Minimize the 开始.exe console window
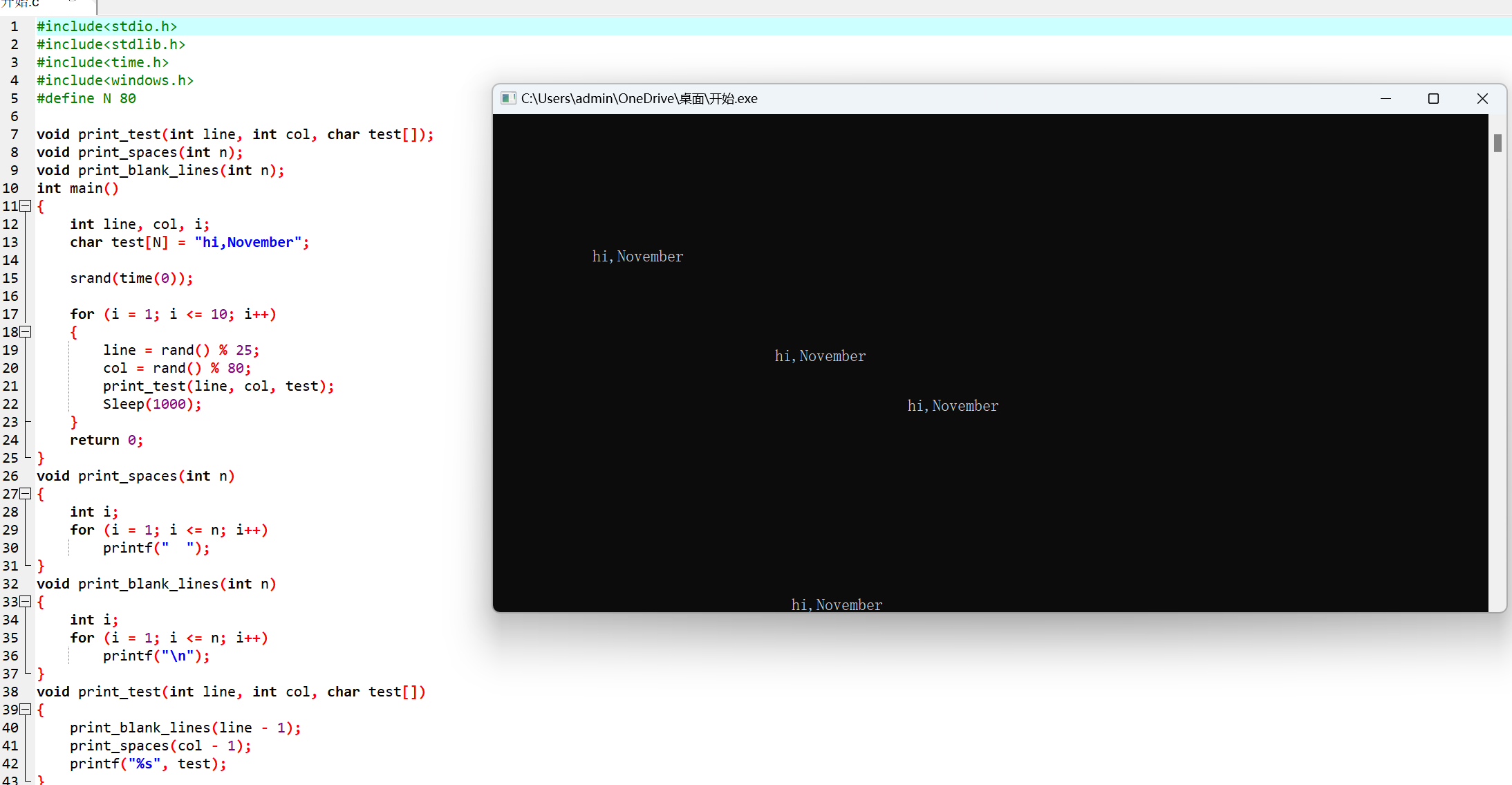This screenshot has width=1512, height=785. tap(1385, 98)
